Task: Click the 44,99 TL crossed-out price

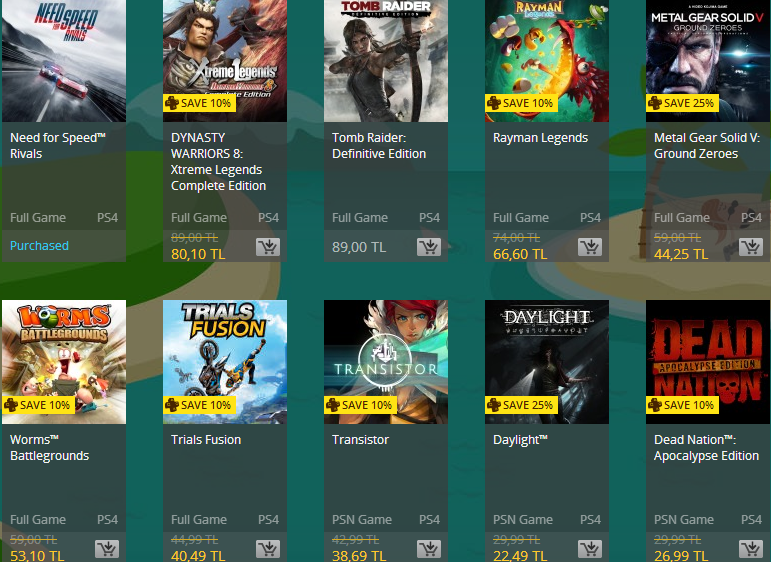Action: [194, 539]
